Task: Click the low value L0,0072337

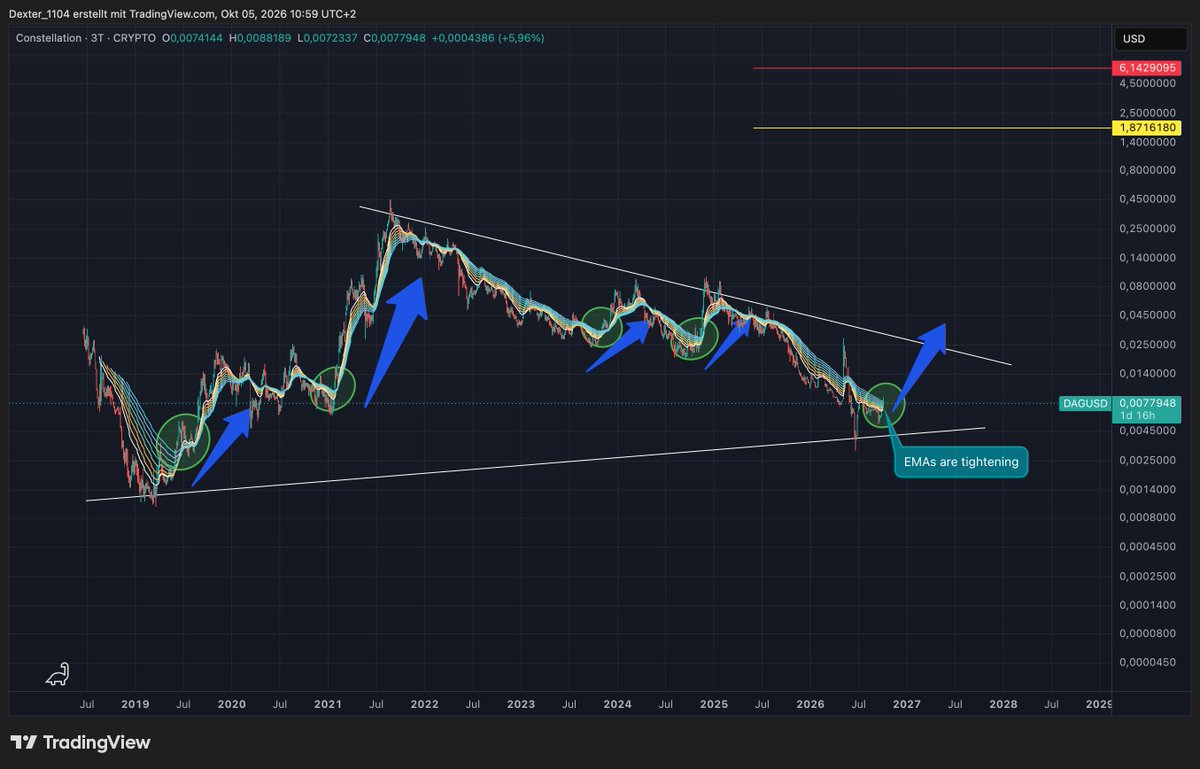Action: [x=326, y=39]
